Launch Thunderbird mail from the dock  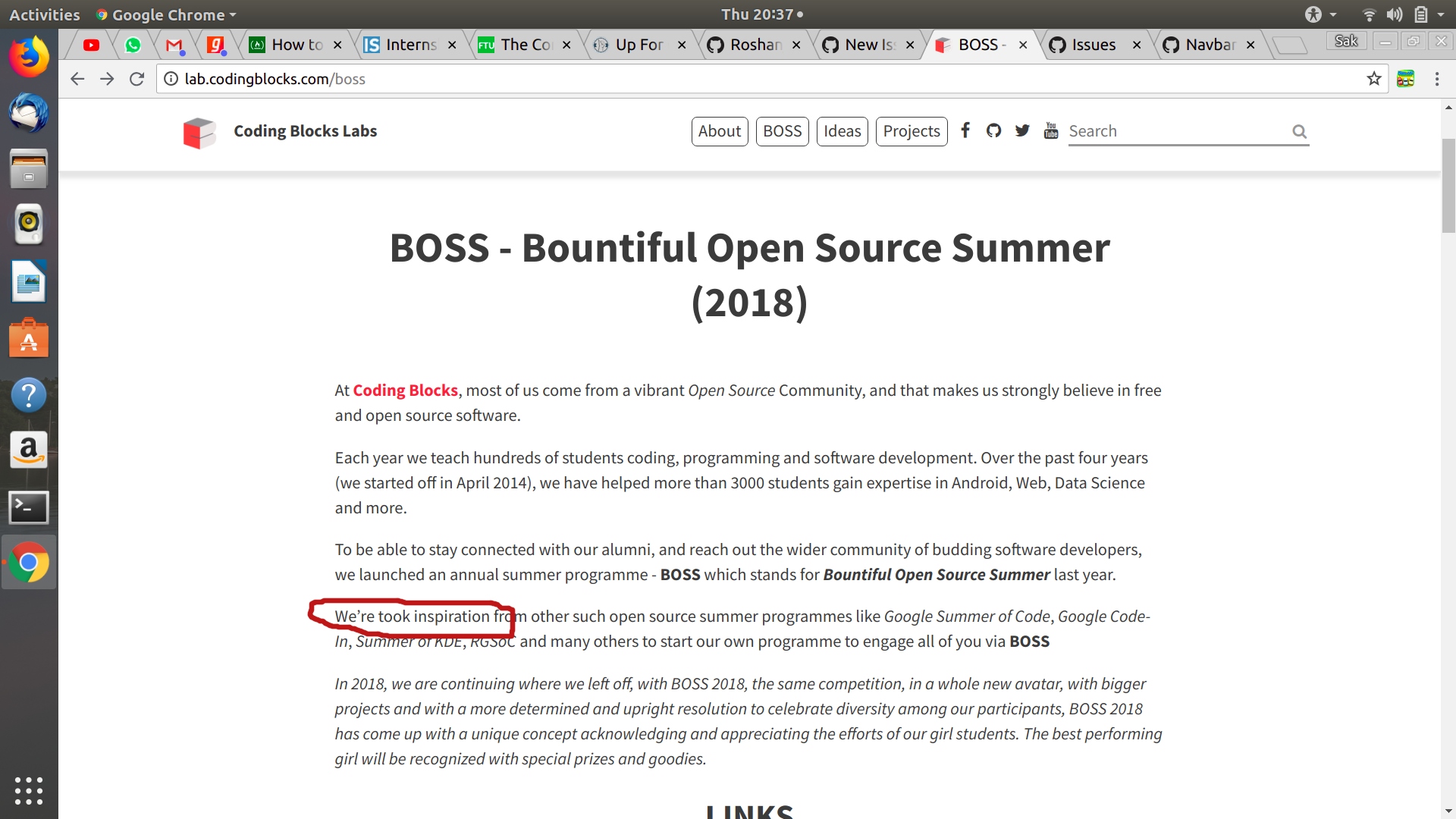point(29,113)
